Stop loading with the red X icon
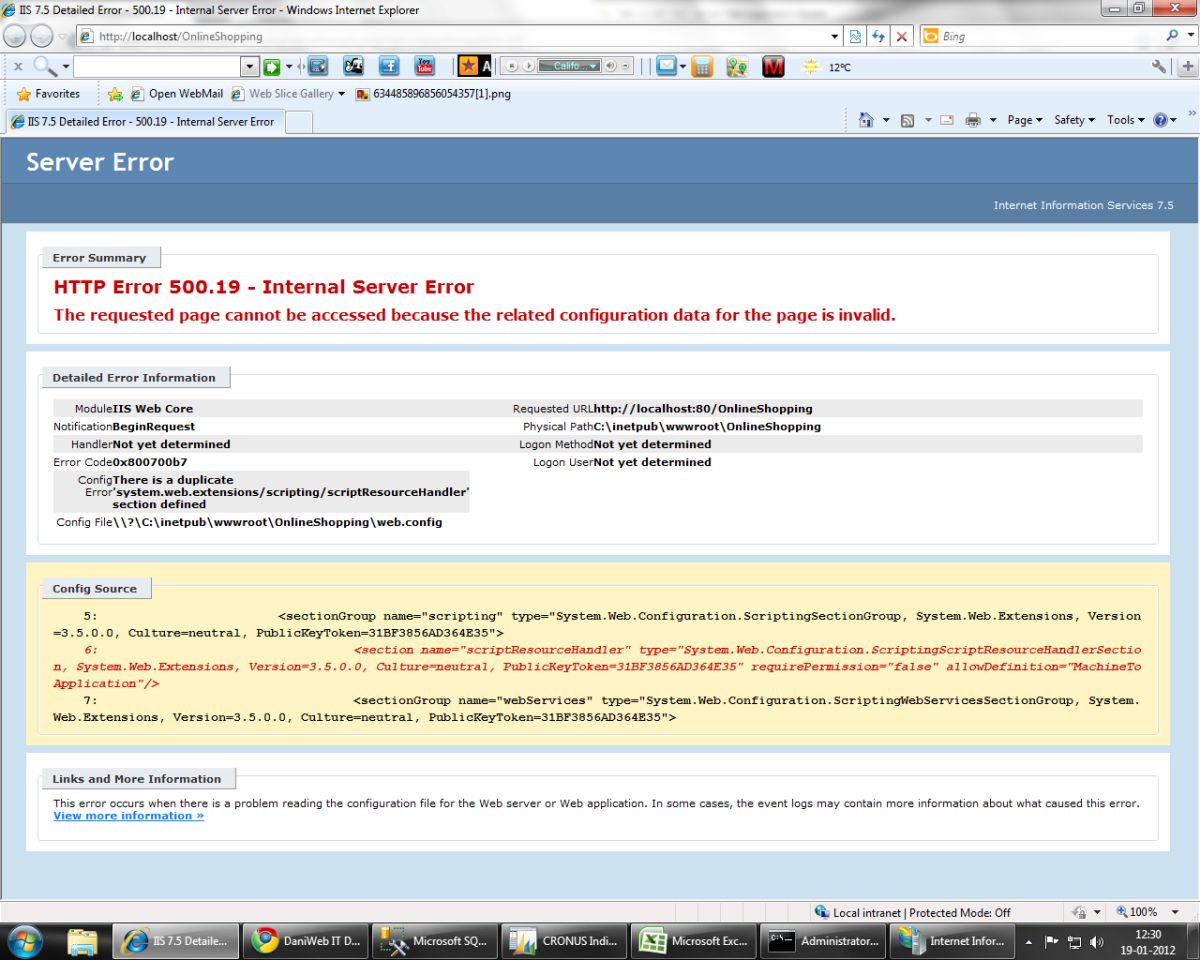The image size is (1200, 960). 902,36
